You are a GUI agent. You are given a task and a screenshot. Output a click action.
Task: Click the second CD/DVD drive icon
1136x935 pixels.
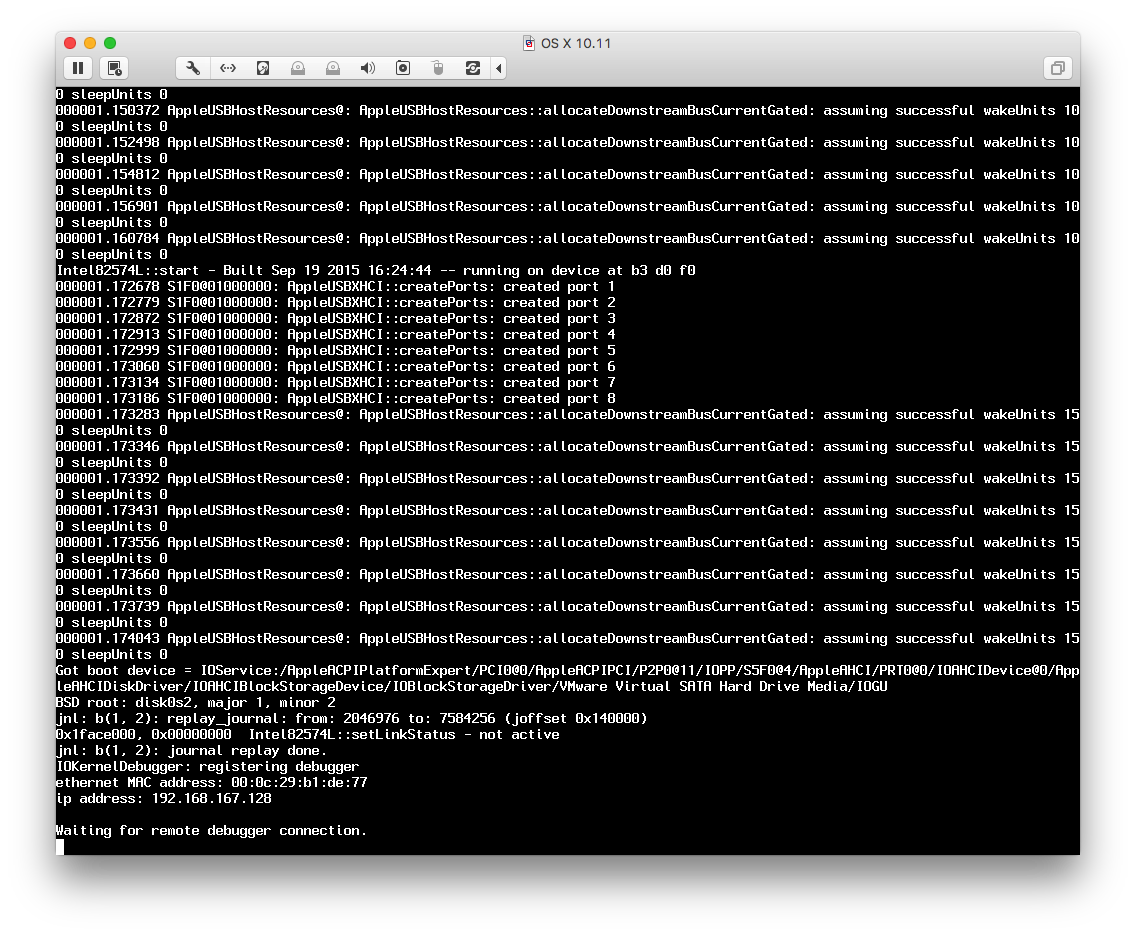(x=332, y=68)
